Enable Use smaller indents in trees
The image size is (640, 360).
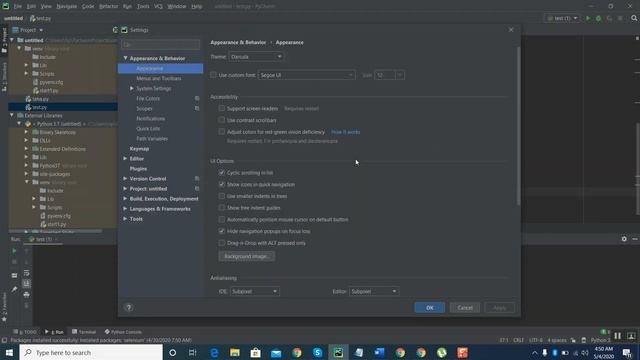[222, 196]
